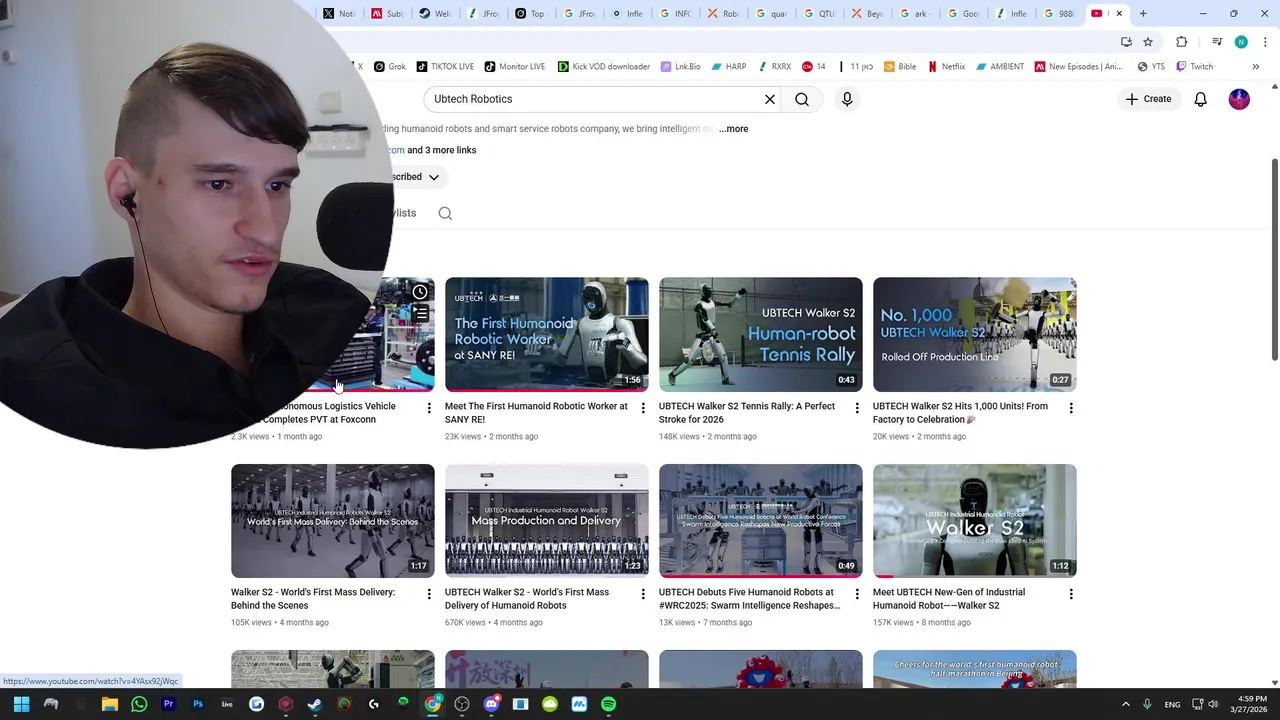
Task: Open options for Meet The First Humanoid Robotic Worker
Action: (643, 408)
